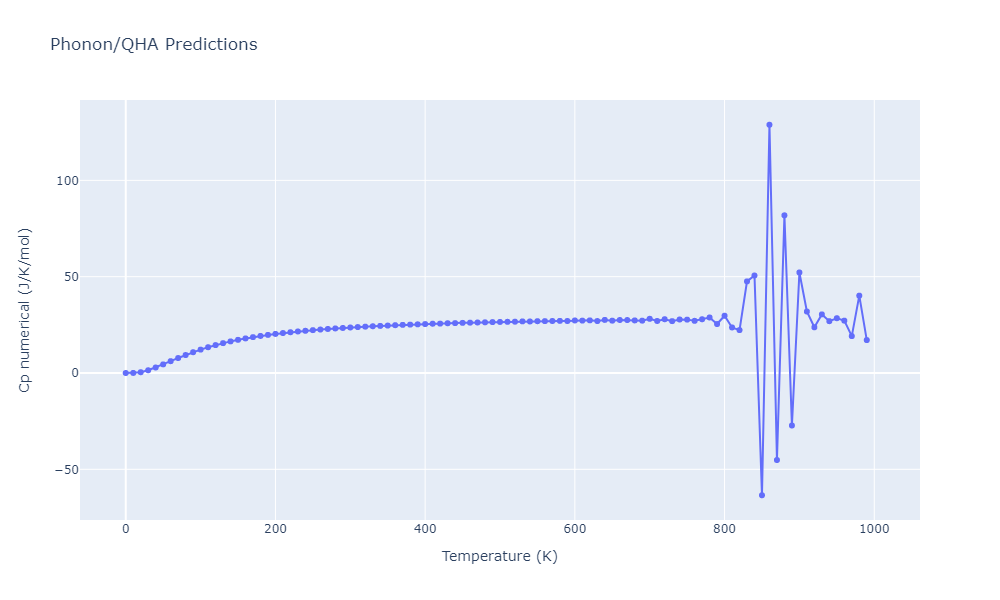Click the last data point at far right
Viewport: 1000px width, 600px height.
[x=867, y=340]
